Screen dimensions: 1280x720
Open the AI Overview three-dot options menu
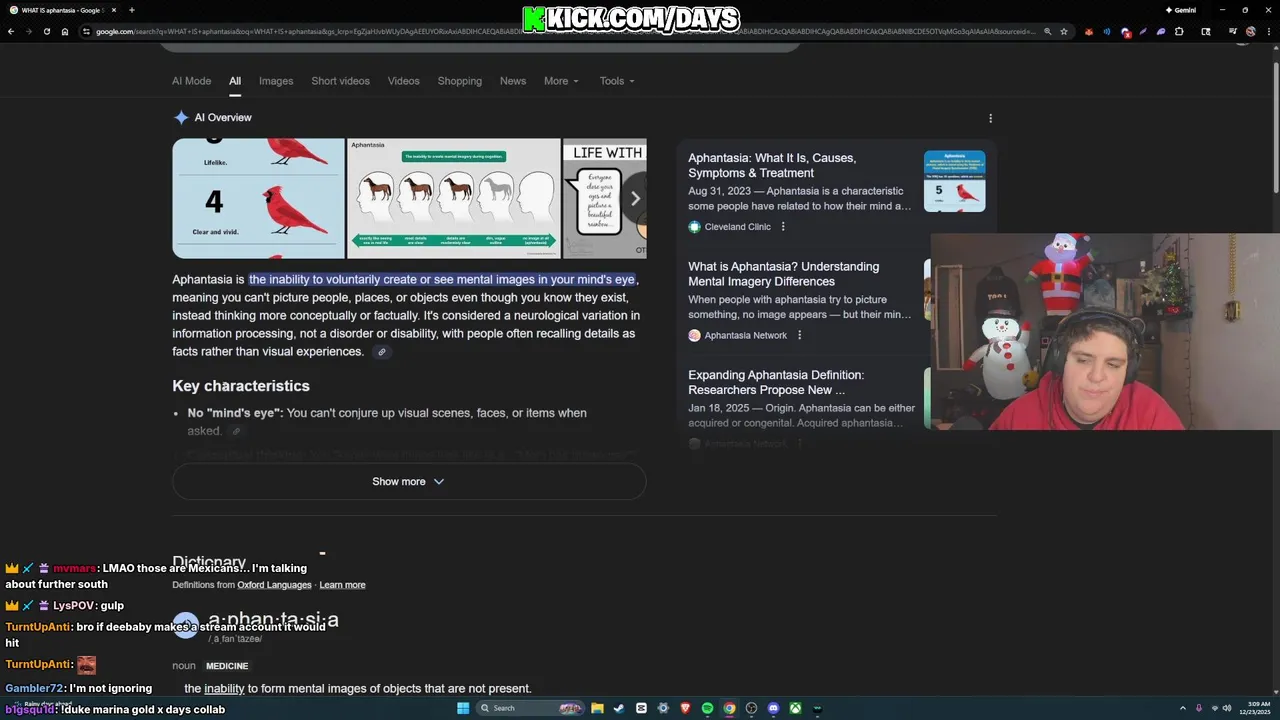point(990,118)
